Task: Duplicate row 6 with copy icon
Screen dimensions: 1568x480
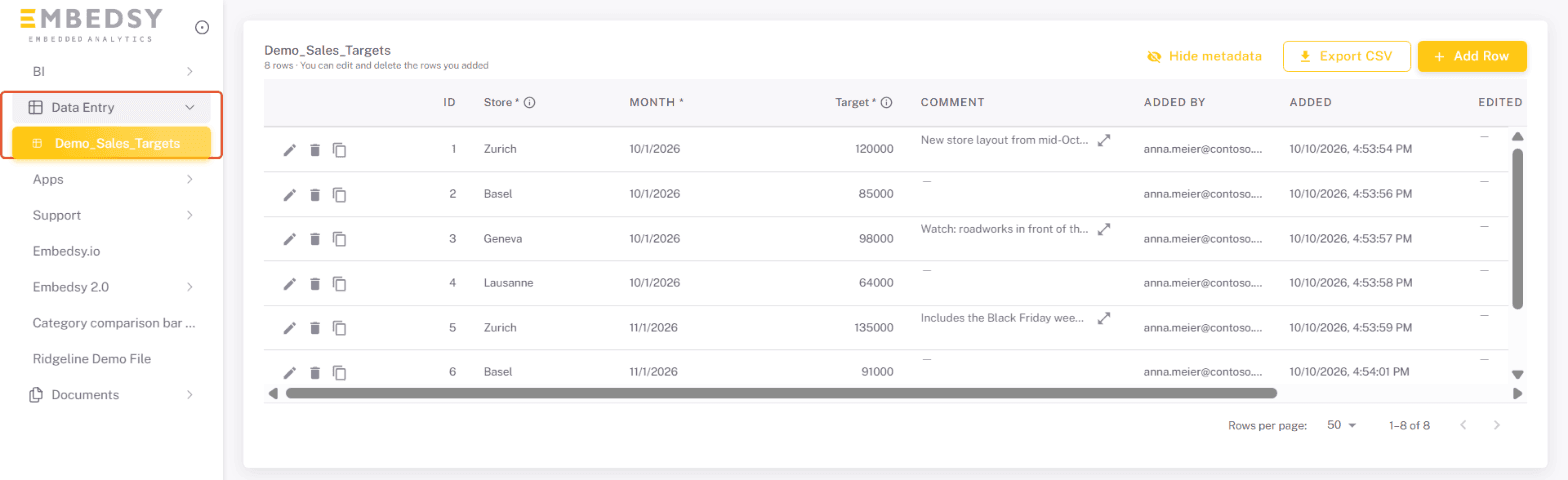Action: coord(340,372)
